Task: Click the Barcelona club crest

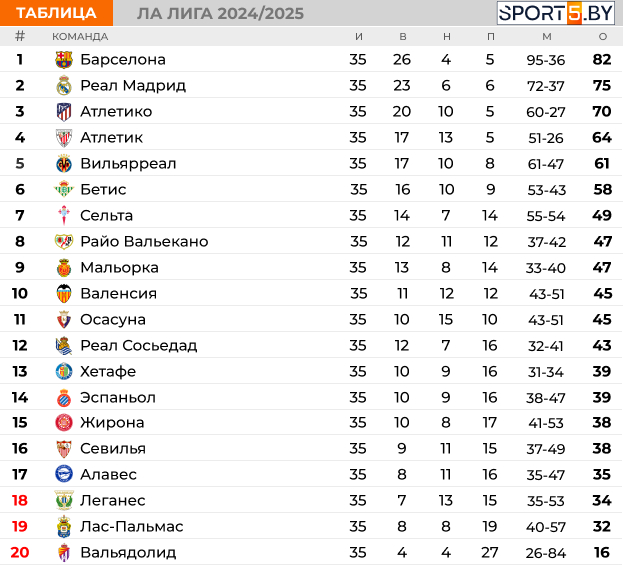Action: point(64,60)
